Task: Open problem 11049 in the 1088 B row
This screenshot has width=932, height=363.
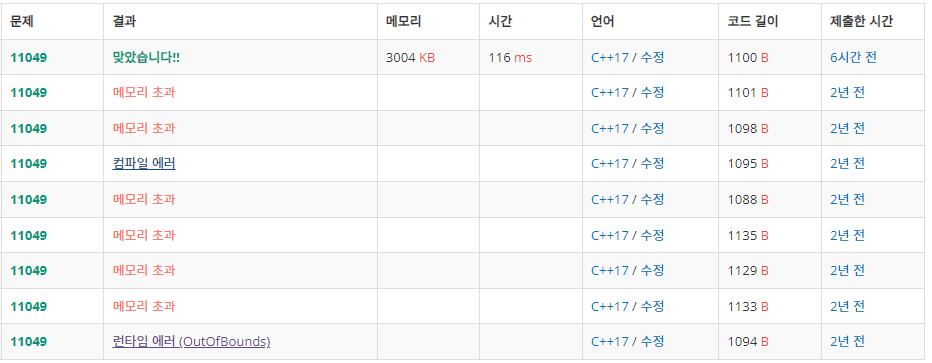Action: [29, 199]
